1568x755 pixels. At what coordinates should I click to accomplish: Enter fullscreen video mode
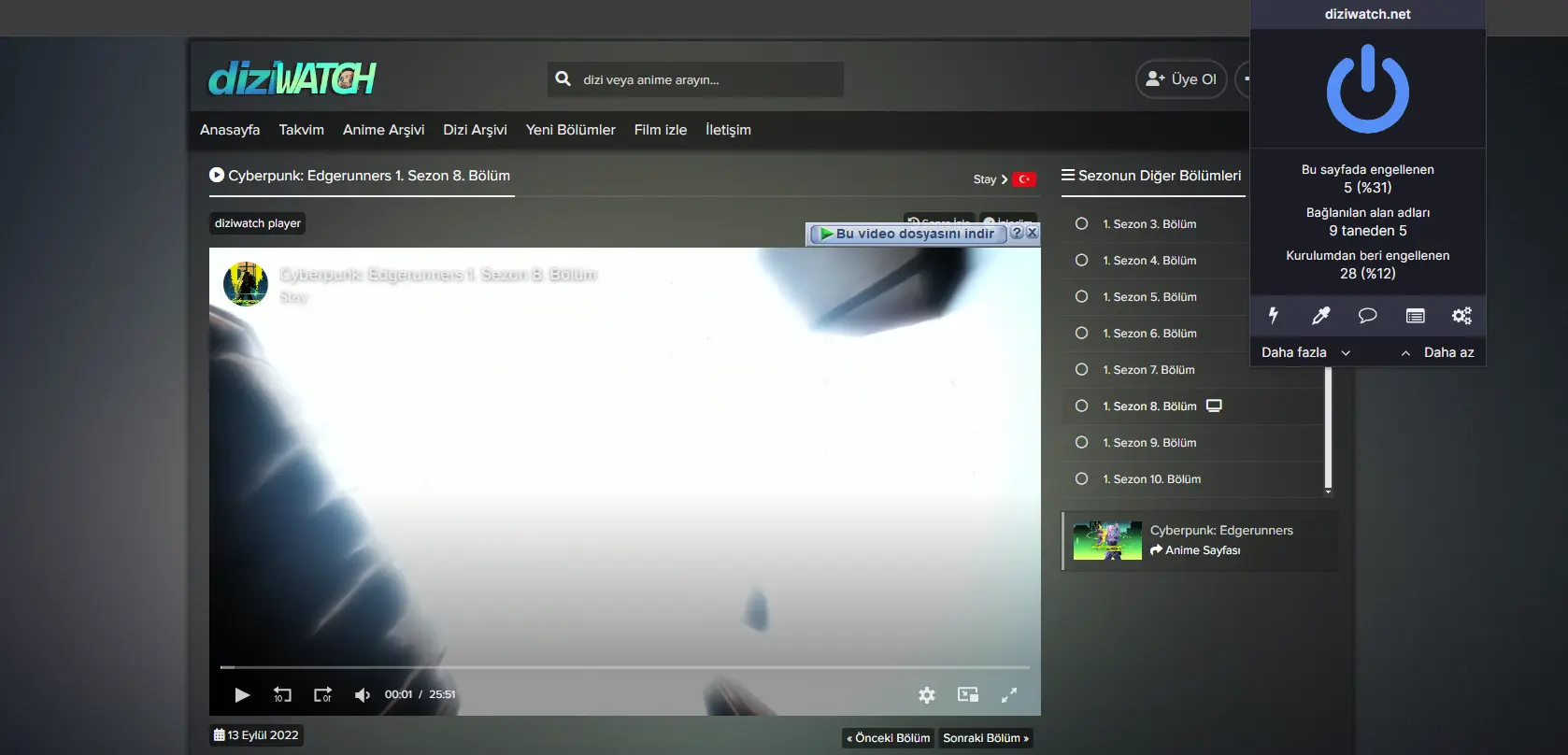pyautogui.click(x=1009, y=694)
